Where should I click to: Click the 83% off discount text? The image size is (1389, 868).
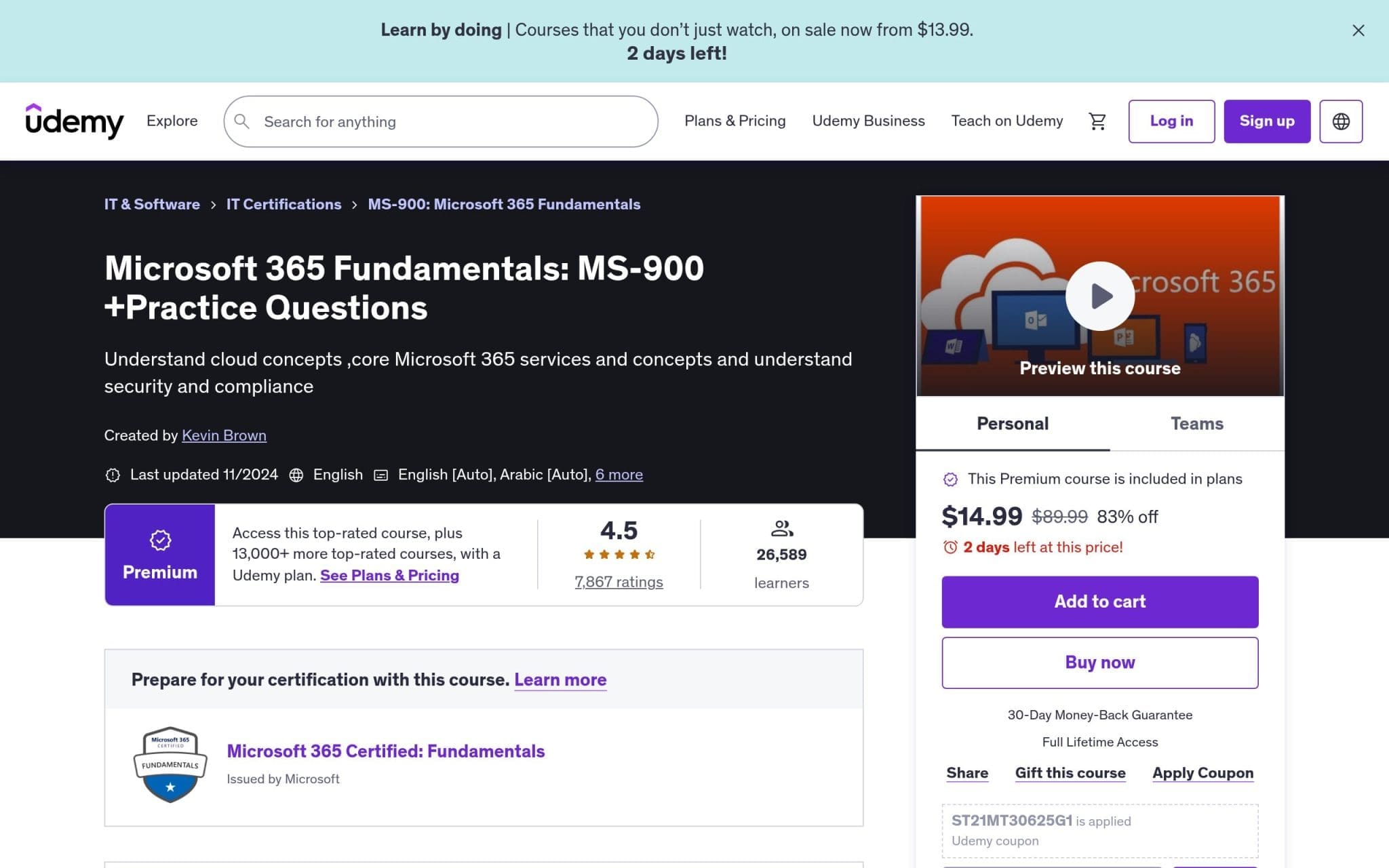[x=1127, y=517]
